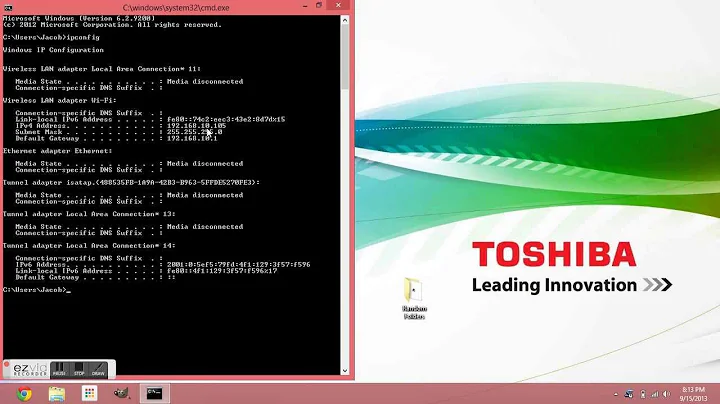Click the cmd vertical scrollbar thumb
Image resolution: width=720 pixels, height=404 pixels.
coord(345,57)
